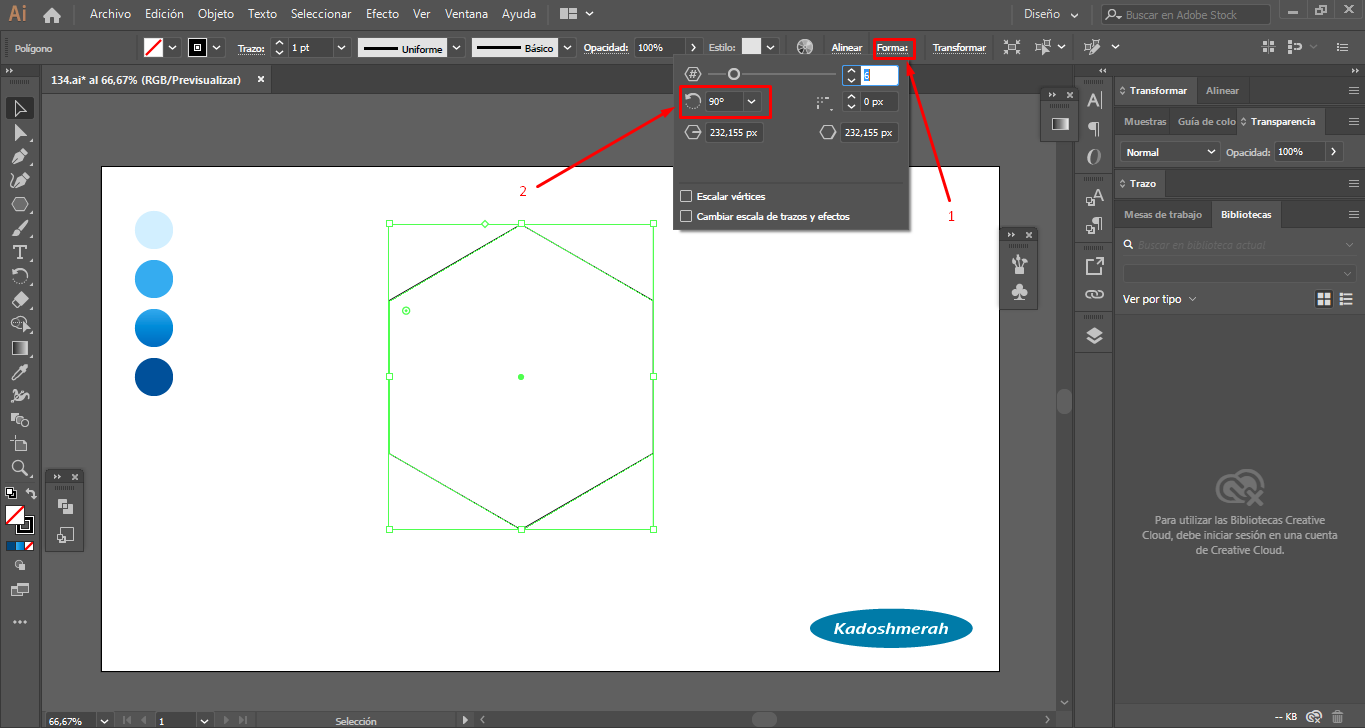The image size is (1365, 728).
Task: Close the 134.ai document tab
Action: (260, 79)
